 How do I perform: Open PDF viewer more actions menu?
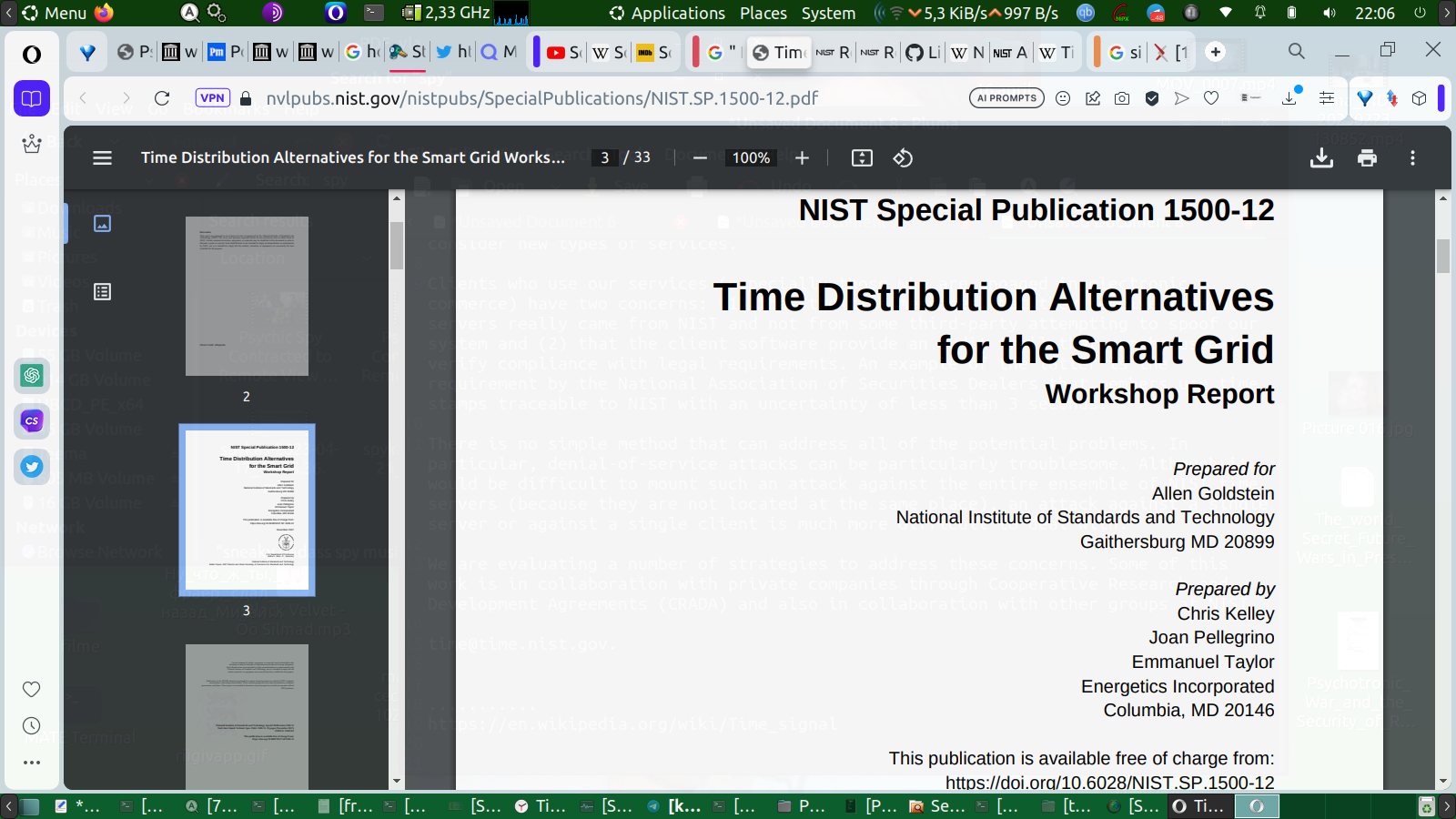click(x=1412, y=157)
